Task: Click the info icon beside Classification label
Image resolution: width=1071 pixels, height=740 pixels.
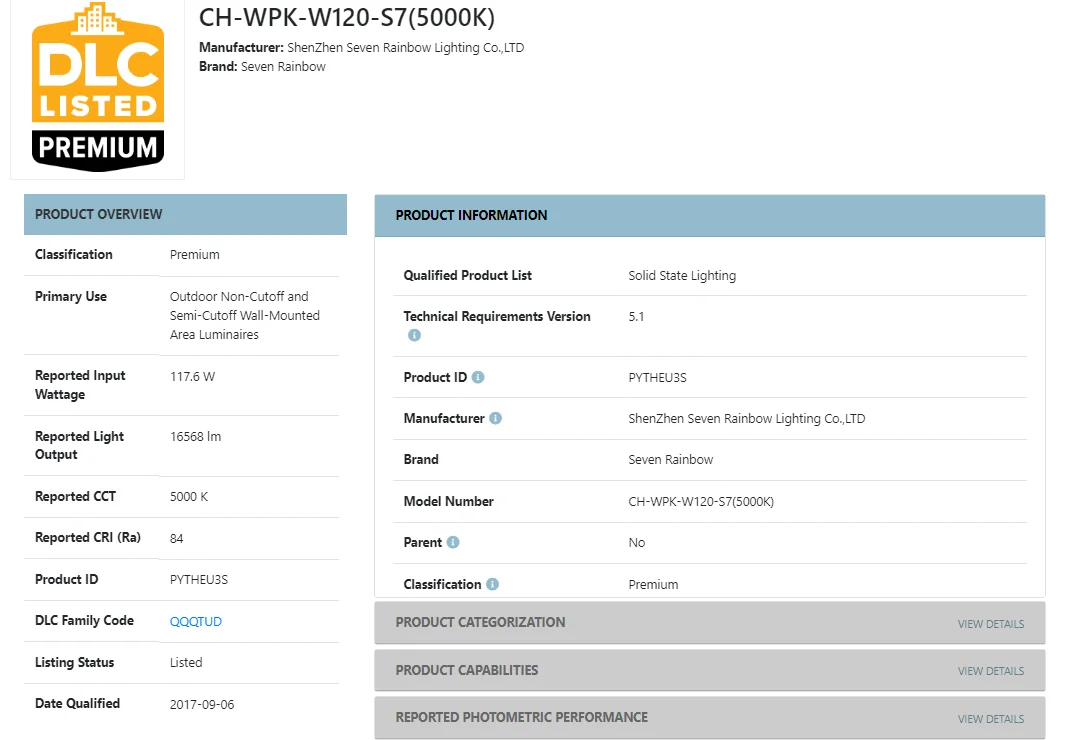Action: [493, 585]
